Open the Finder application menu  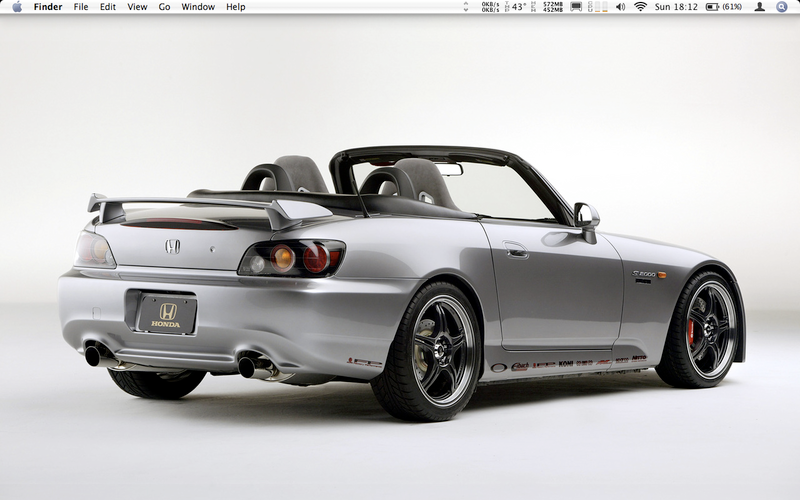pyautogui.click(x=48, y=7)
